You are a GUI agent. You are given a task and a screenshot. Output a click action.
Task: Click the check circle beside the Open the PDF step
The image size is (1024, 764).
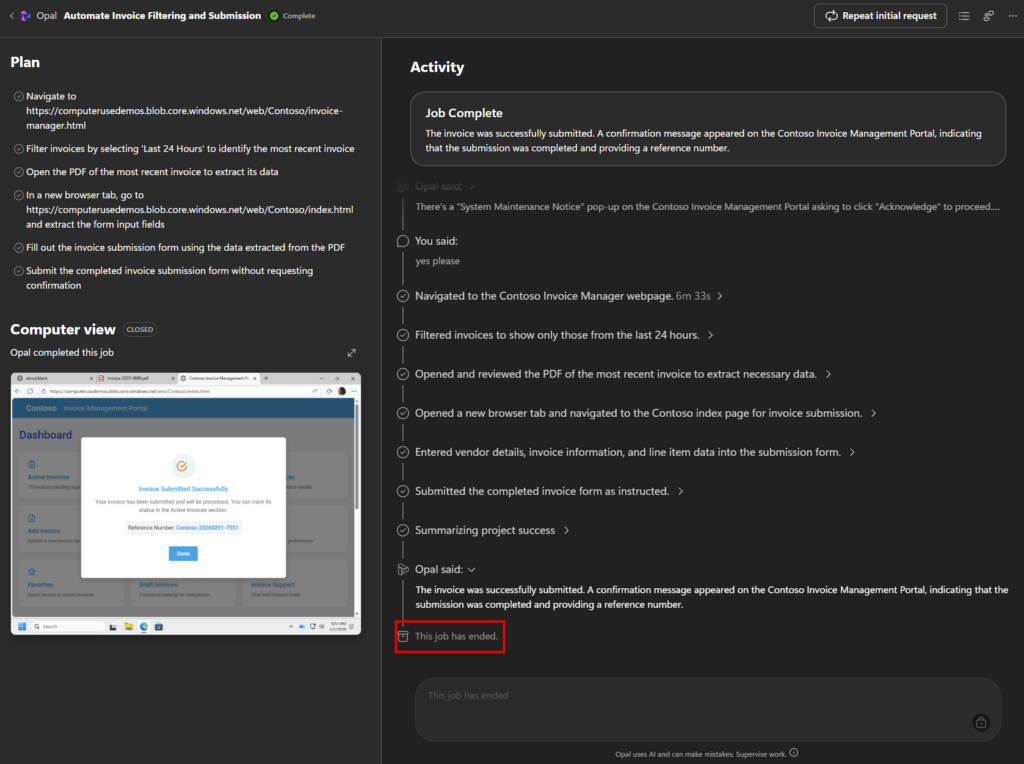[19, 172]
